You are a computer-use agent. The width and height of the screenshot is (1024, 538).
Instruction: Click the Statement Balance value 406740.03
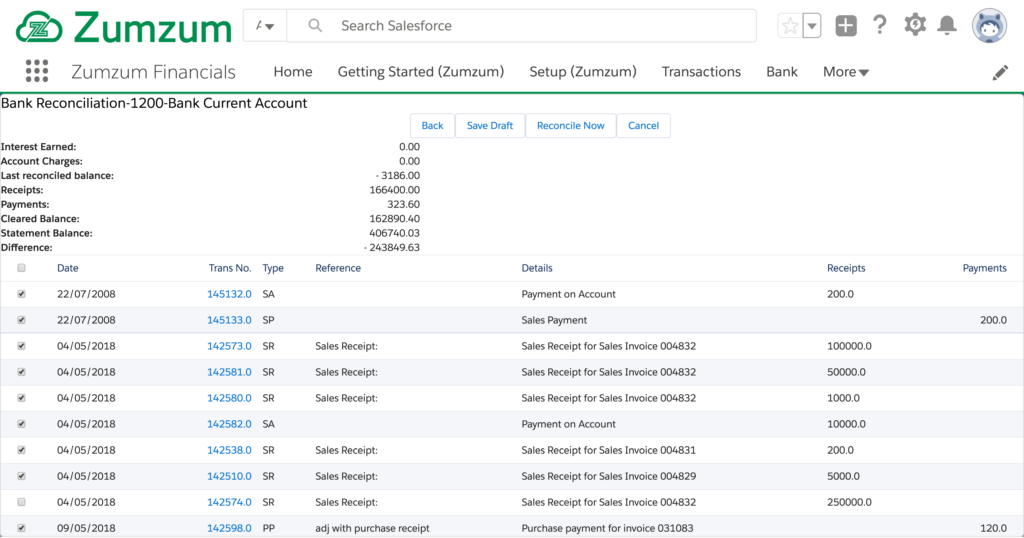click(394, 233)
